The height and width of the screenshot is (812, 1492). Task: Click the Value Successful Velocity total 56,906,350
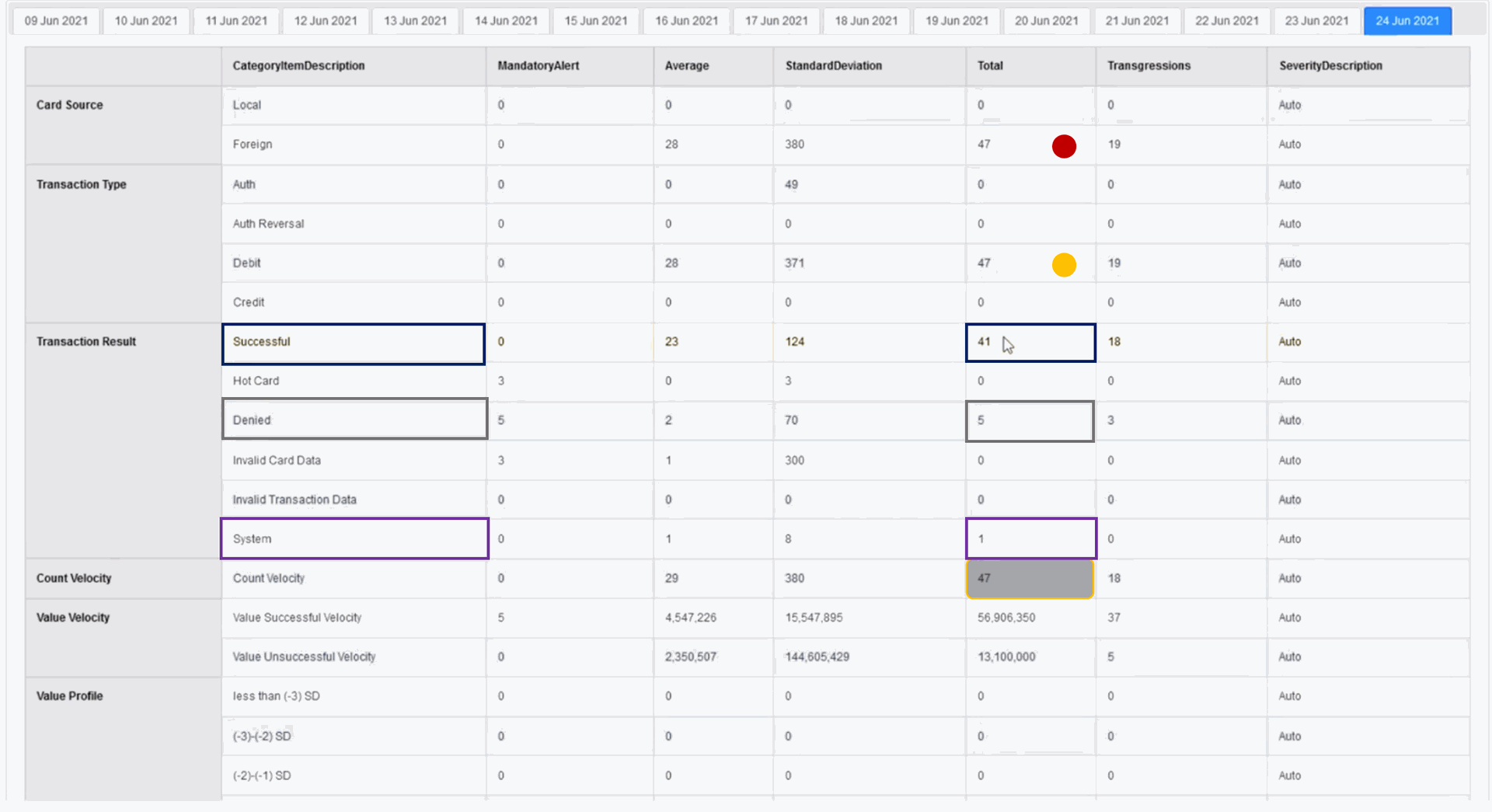point(1006,618)
